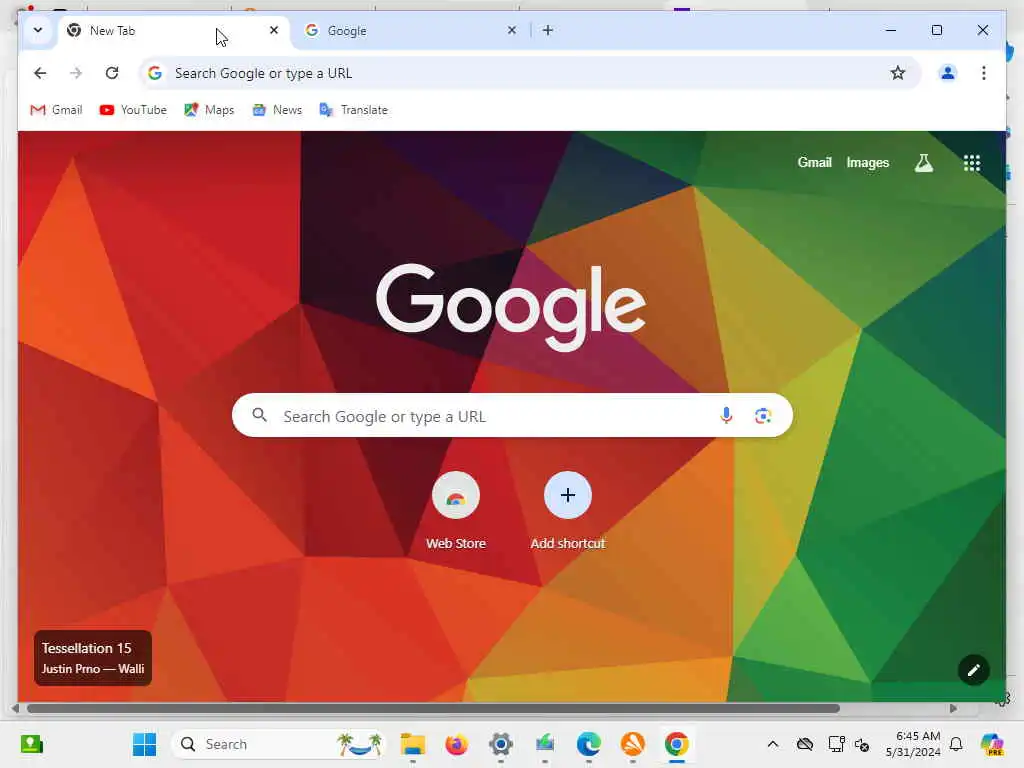
Task: Bookmark this tab with star icon
Action: (x=898, y=73)
